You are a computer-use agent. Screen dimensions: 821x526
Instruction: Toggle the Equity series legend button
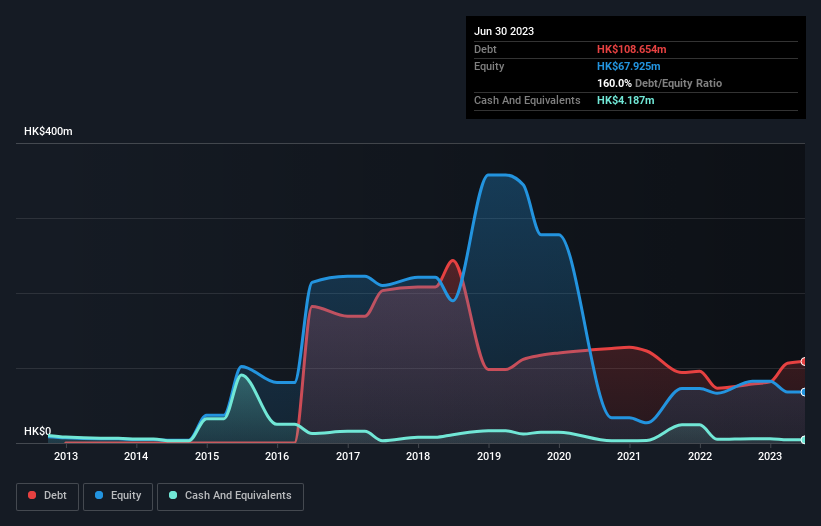[118, 496]
